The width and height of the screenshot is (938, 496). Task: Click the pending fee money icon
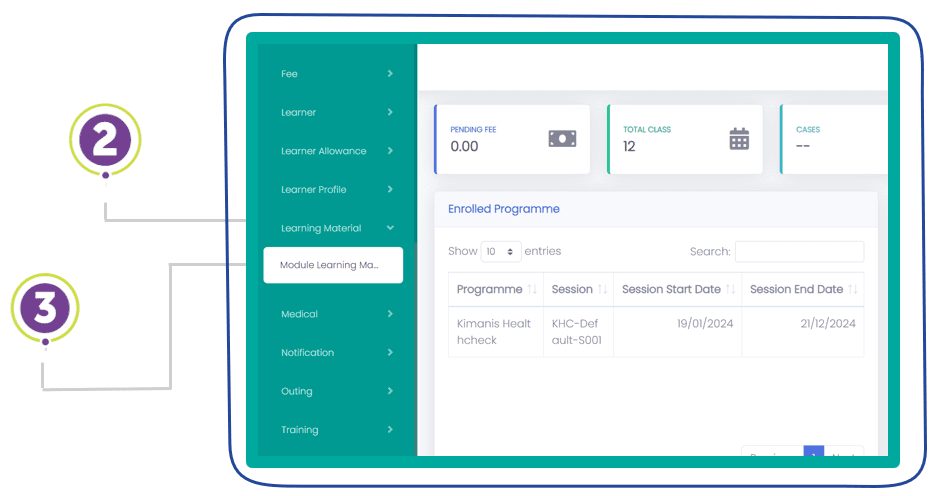562,139
